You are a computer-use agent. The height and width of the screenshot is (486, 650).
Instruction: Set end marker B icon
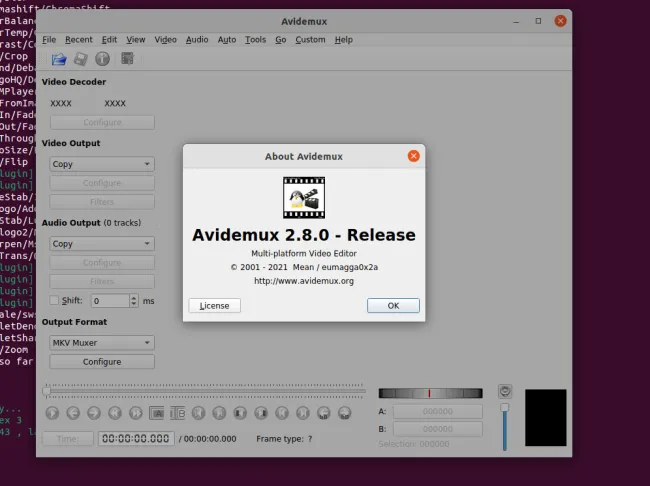coord(177,413)
